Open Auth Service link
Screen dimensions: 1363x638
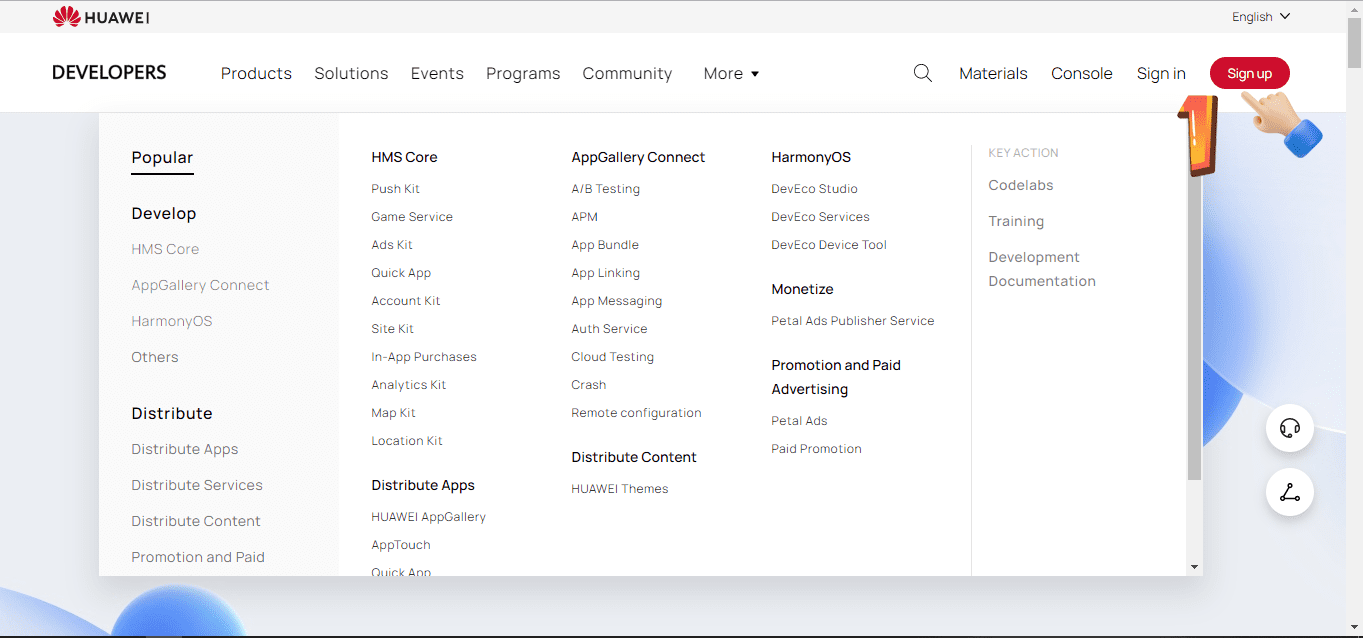(609, 329)
